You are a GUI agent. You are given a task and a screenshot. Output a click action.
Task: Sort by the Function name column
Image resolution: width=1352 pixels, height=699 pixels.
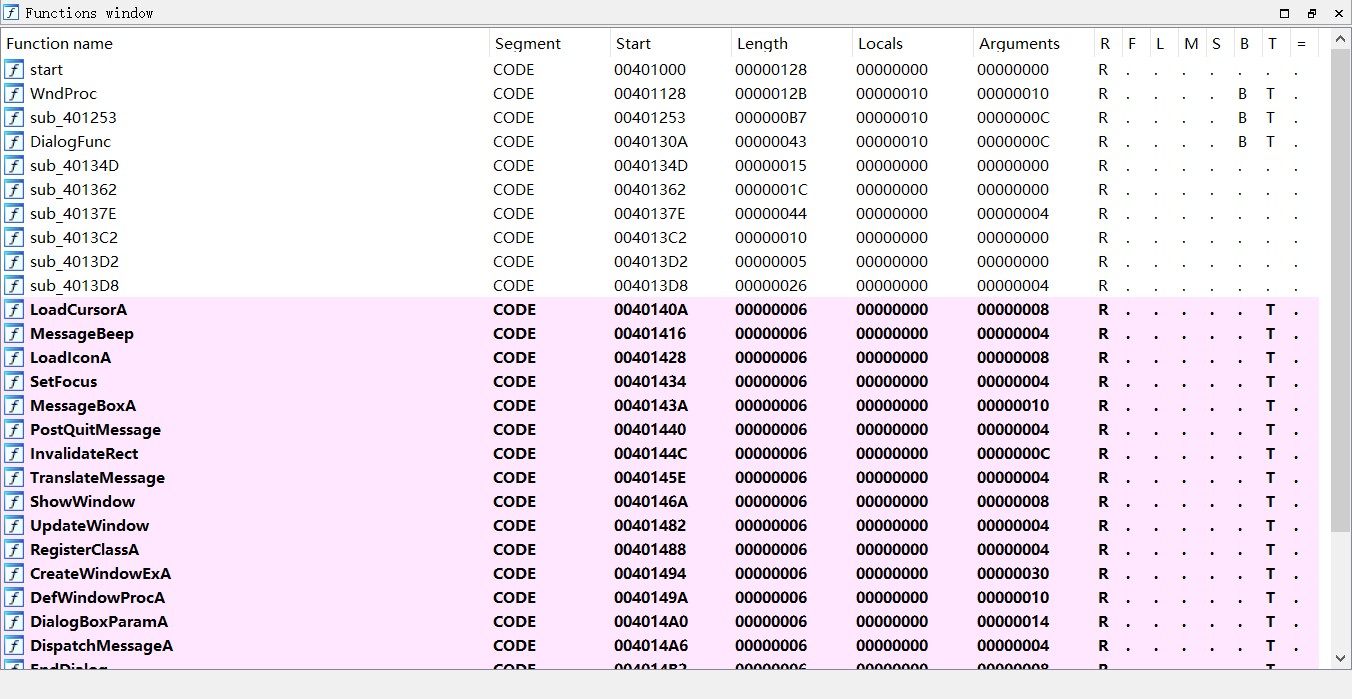coord(60,44)
